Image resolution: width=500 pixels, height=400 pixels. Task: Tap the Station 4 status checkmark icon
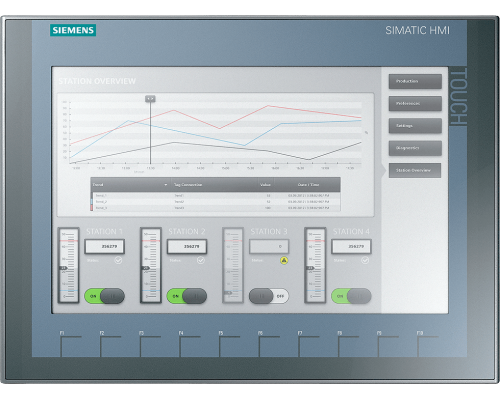(365, 260)
